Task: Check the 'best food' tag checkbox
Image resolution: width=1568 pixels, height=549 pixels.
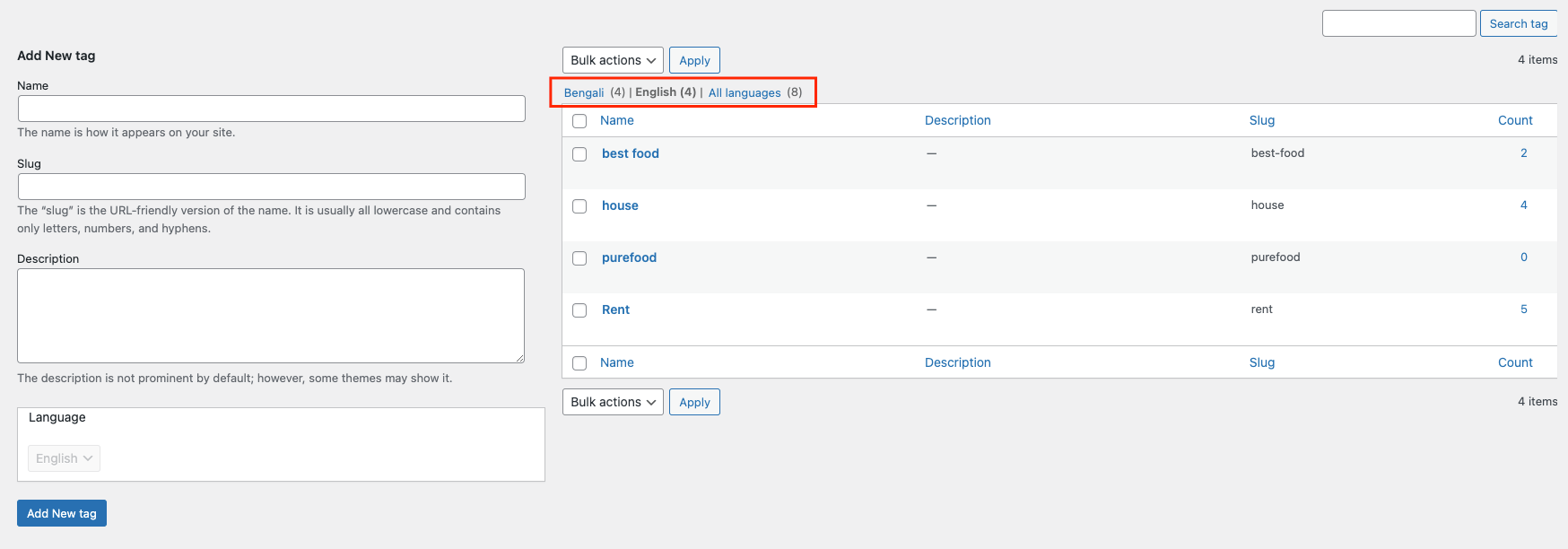Action: [x=579, y=154]
